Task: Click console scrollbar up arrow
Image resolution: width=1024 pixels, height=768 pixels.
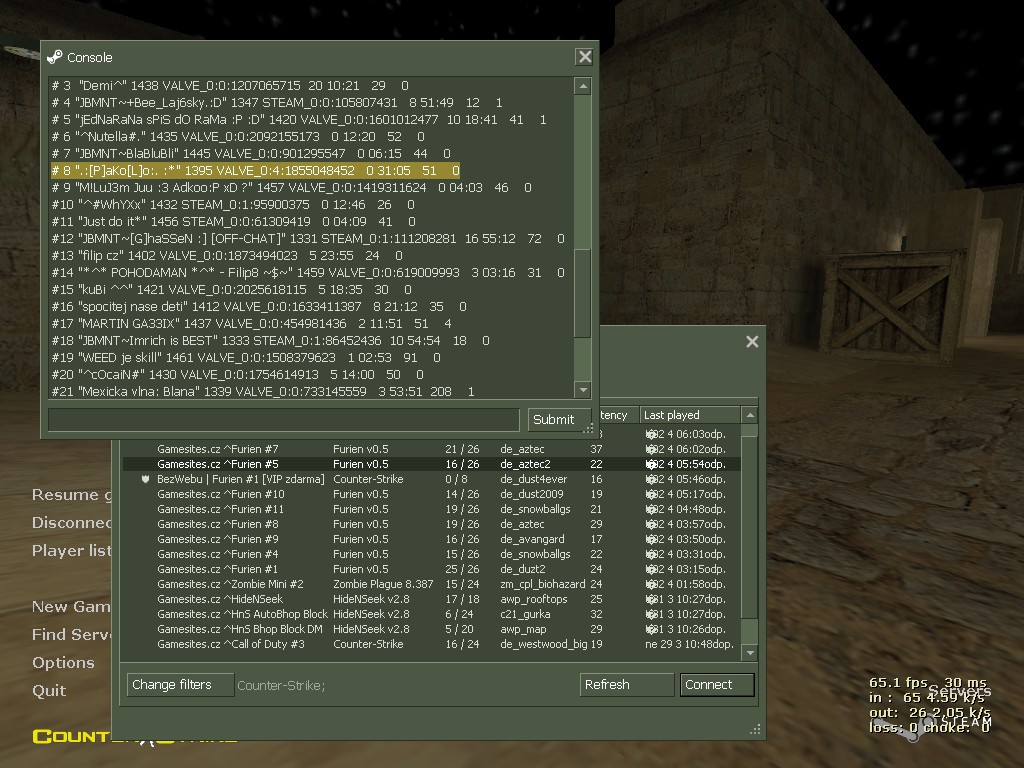Action: (583, 86)
